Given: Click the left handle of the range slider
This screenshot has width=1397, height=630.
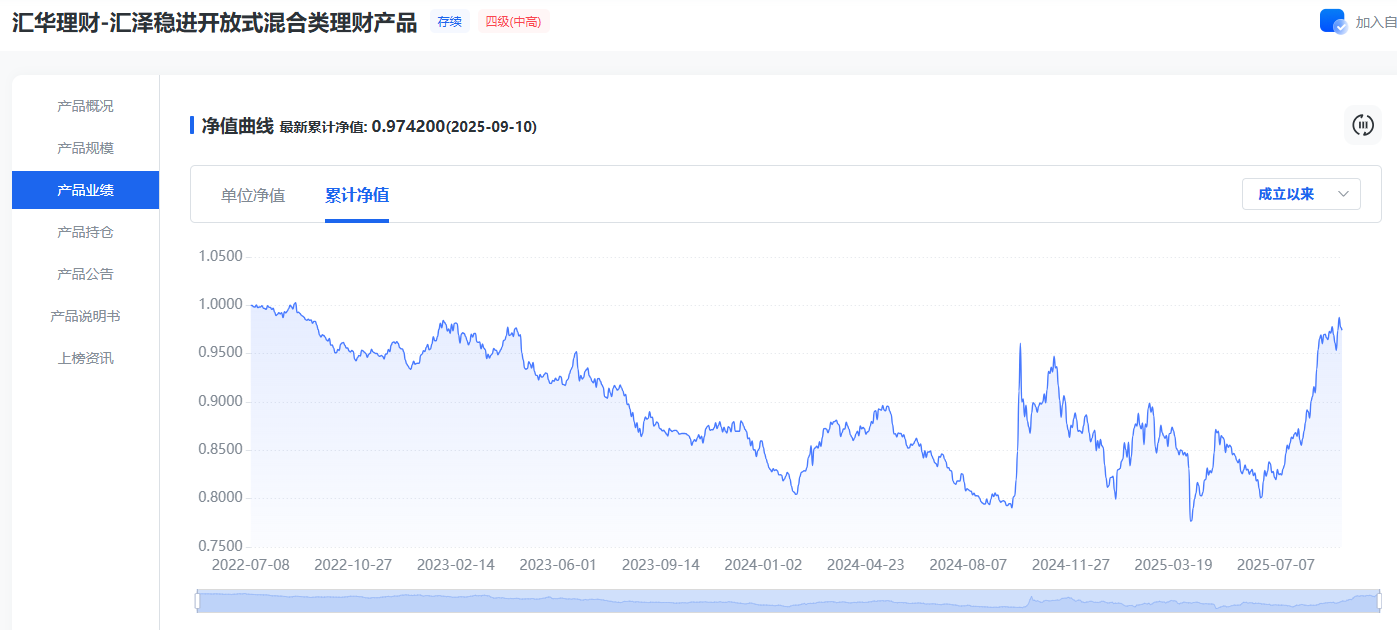Looking at the screenshot, I should point(197,600).
